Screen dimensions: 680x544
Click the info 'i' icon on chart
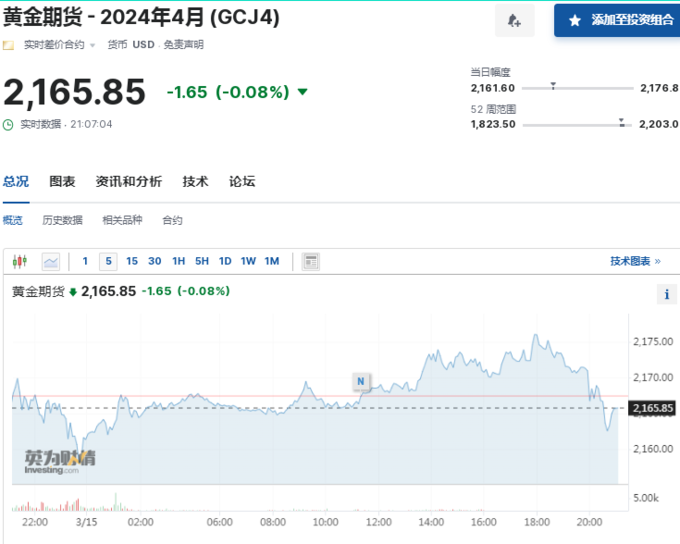pos(667,295)
